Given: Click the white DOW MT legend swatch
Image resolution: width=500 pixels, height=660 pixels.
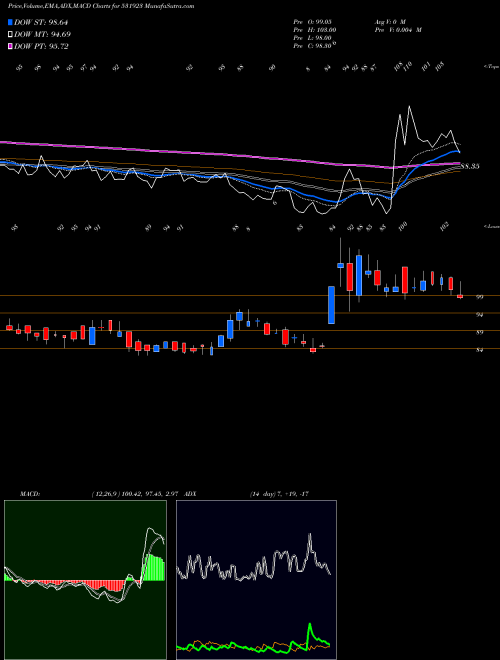Looking at the screenshot, I should tap(10, 35).
